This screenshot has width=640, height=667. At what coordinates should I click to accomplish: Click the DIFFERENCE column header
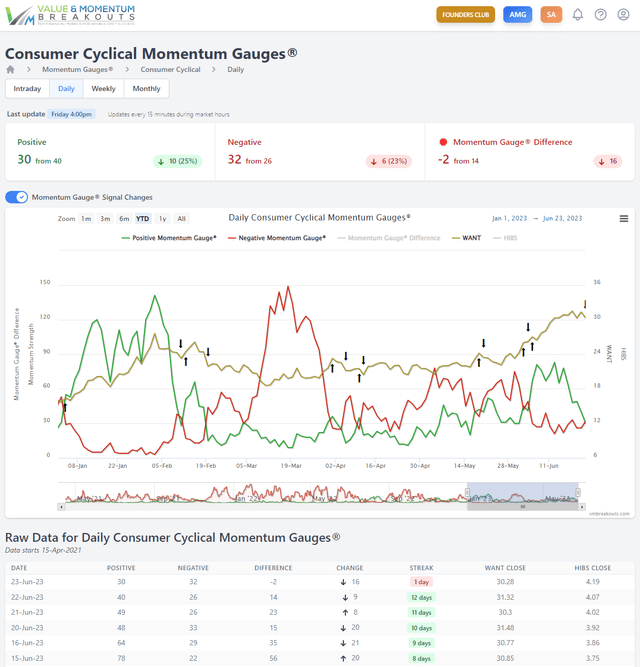tap(273, 568)
